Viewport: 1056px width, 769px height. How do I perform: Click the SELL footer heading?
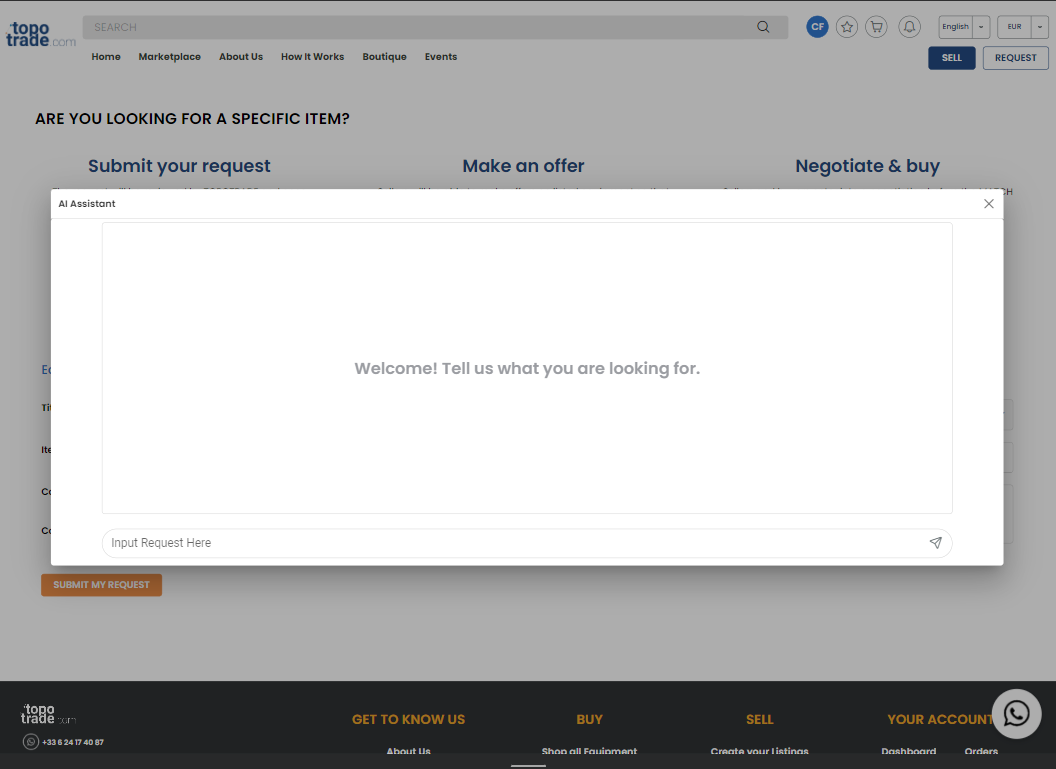[x=760, y=719]
